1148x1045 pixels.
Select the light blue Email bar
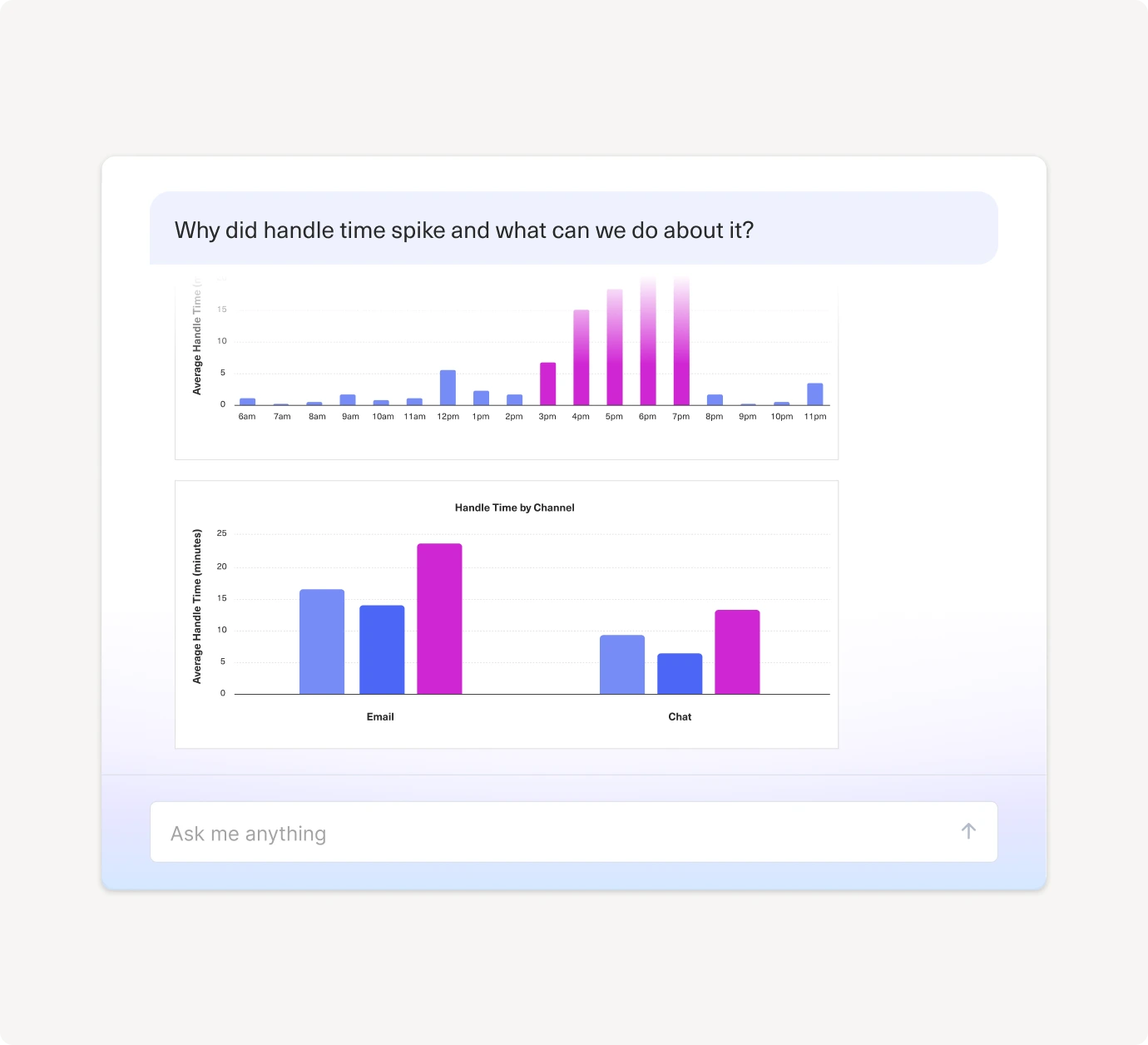tap(322, 641)
